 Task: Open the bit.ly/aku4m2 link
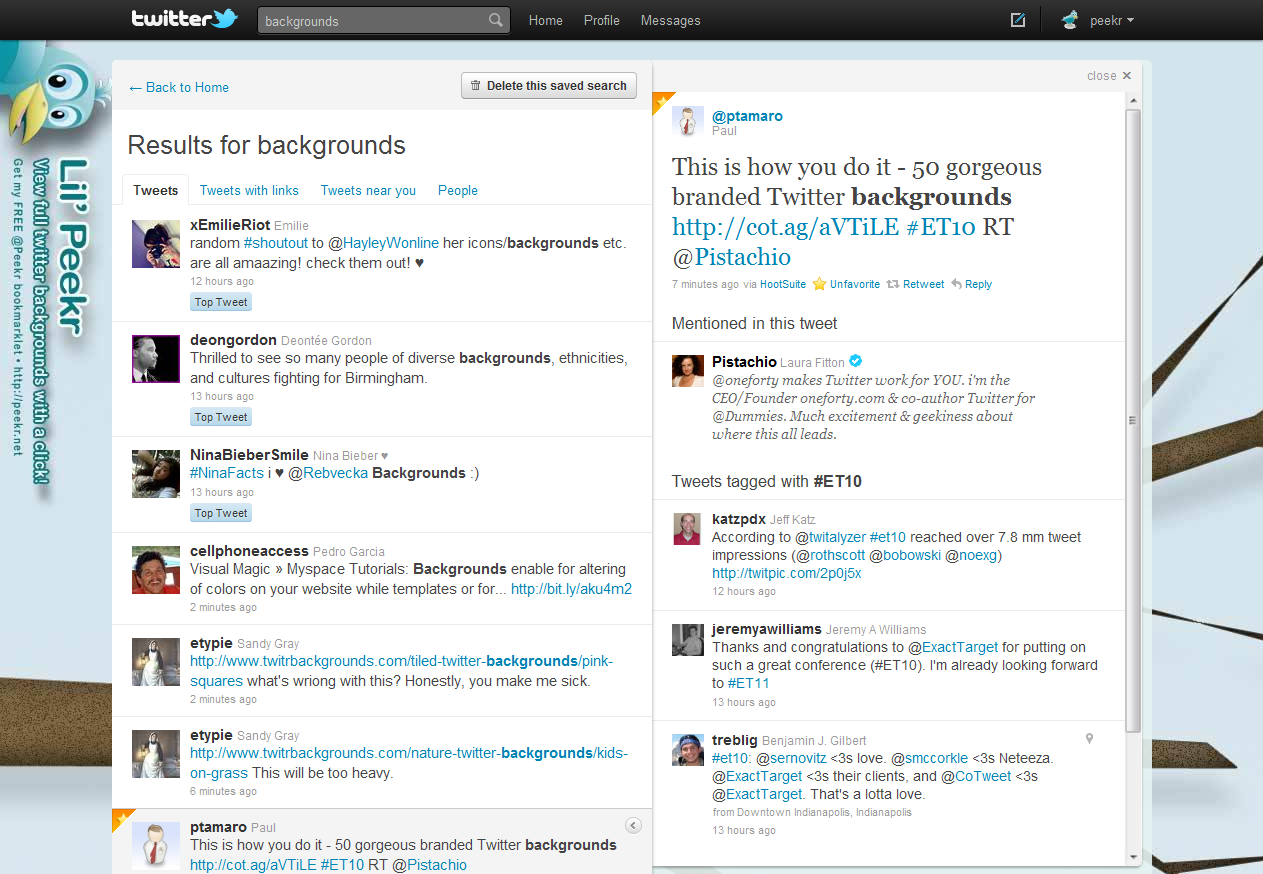[571, 589]
